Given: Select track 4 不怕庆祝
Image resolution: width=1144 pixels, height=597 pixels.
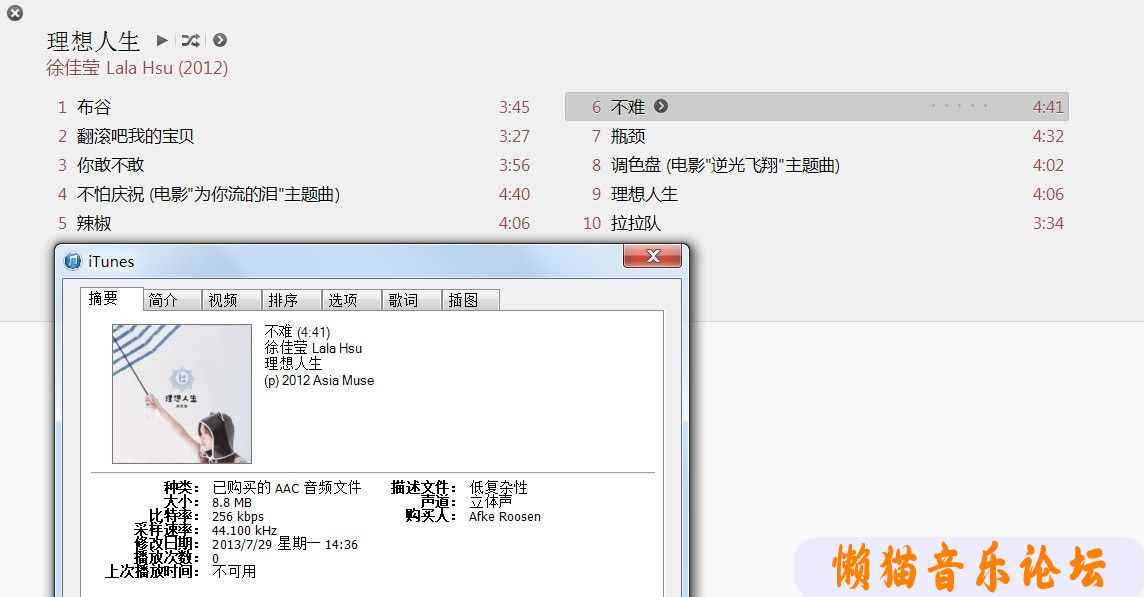Looking at the screenshot, I should click(294, 194).
